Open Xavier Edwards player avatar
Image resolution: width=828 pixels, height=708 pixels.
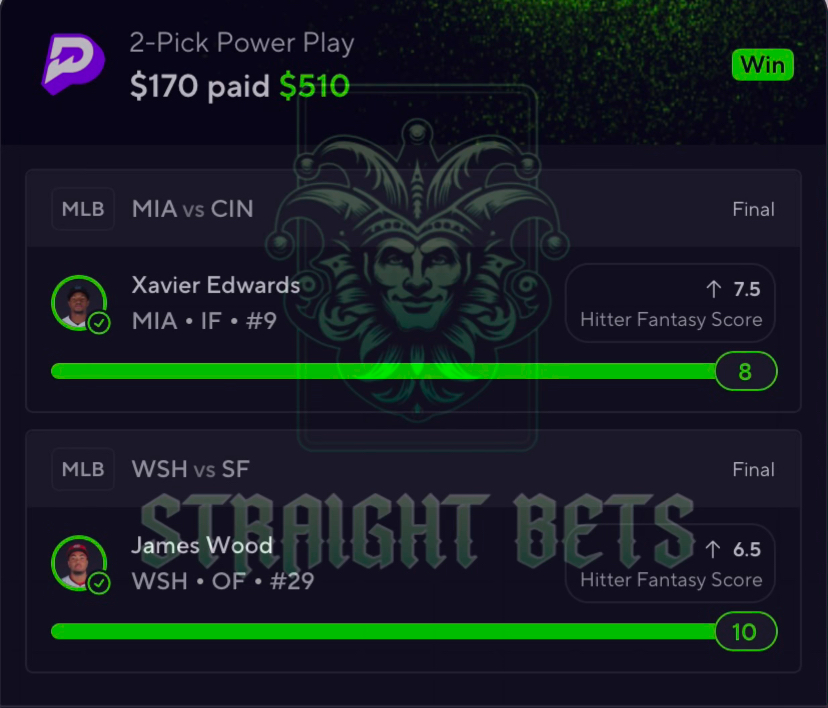click(79, 303)
